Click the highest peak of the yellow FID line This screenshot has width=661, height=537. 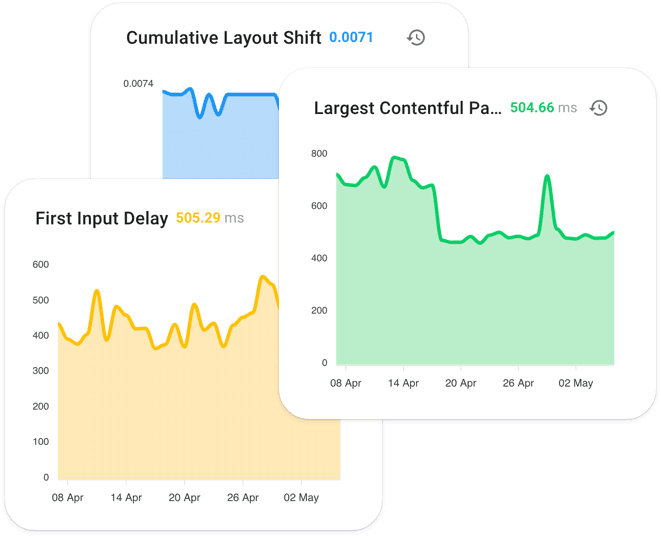coord(262,277)
